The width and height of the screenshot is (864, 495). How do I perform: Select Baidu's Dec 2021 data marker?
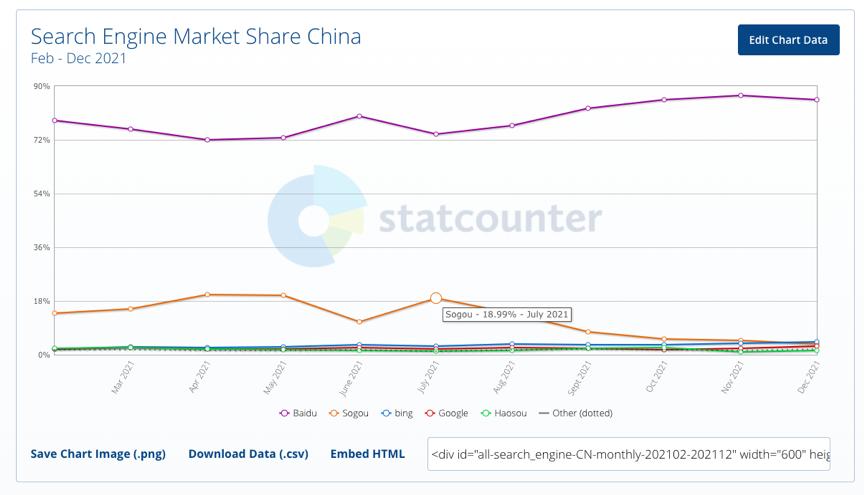click(816, 100)
